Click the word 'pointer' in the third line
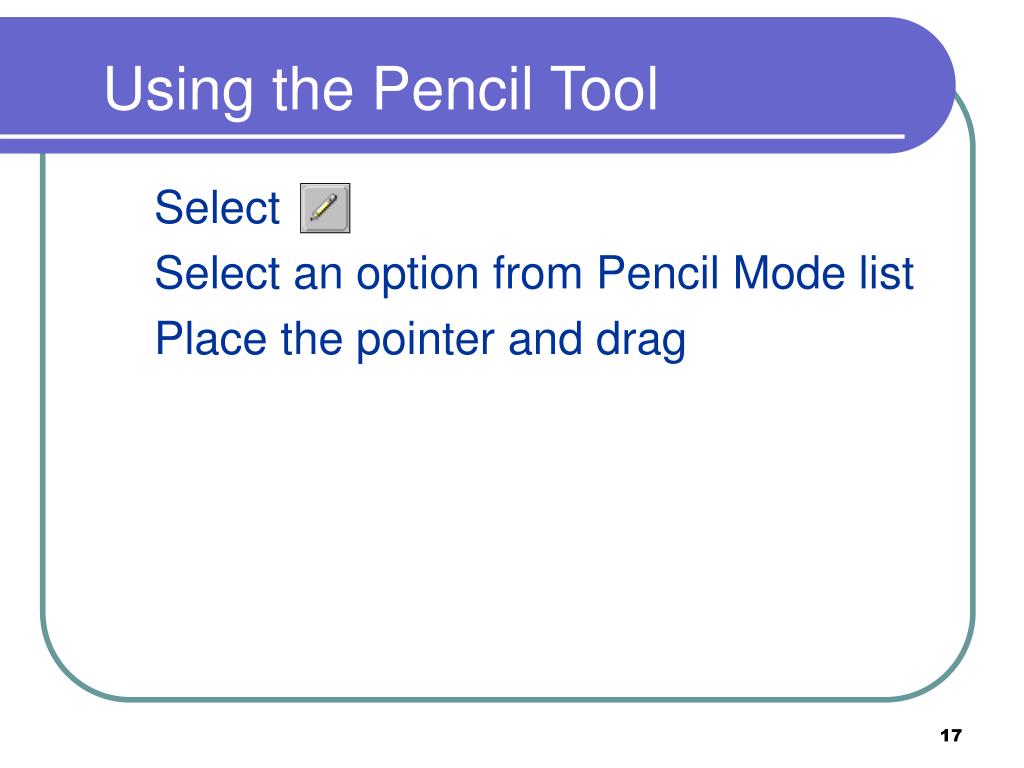1024x768 pixels. (x=426, y=342)
